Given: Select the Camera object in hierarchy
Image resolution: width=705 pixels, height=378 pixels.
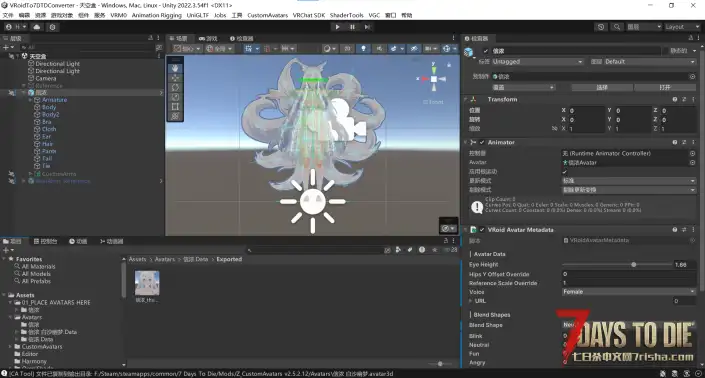Looking at the screenshot, I should tap(45, 78).
